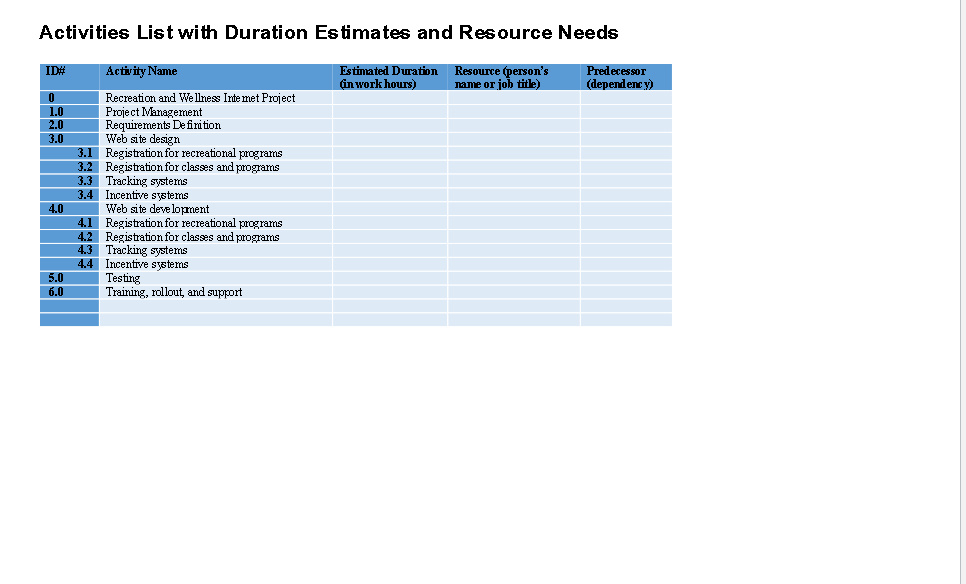Click ID cell "4.2" in the table

click(x=84, y=237)
